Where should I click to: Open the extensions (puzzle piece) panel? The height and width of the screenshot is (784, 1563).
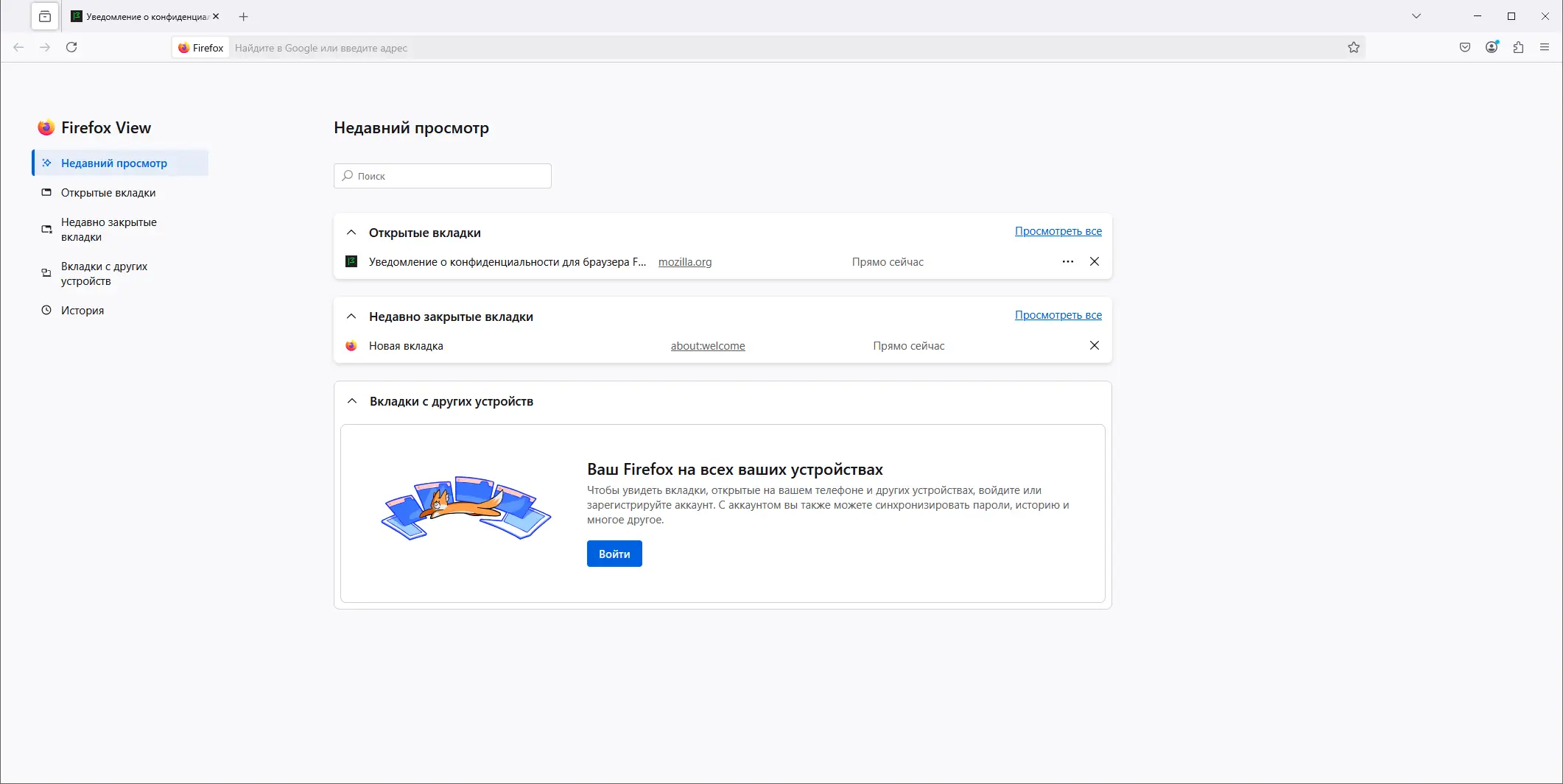point(1517,47)
